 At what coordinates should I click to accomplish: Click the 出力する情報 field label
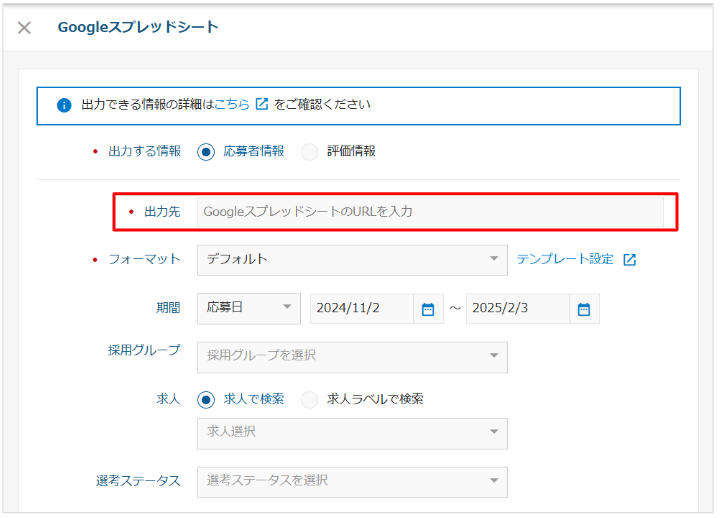[145, 151]
